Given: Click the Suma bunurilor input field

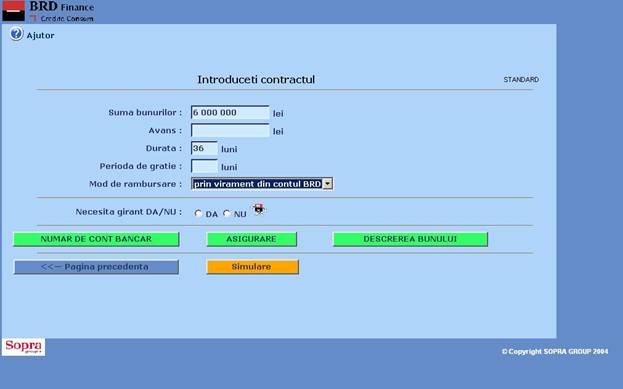Looking at the screenshot, I should point(230,113).
